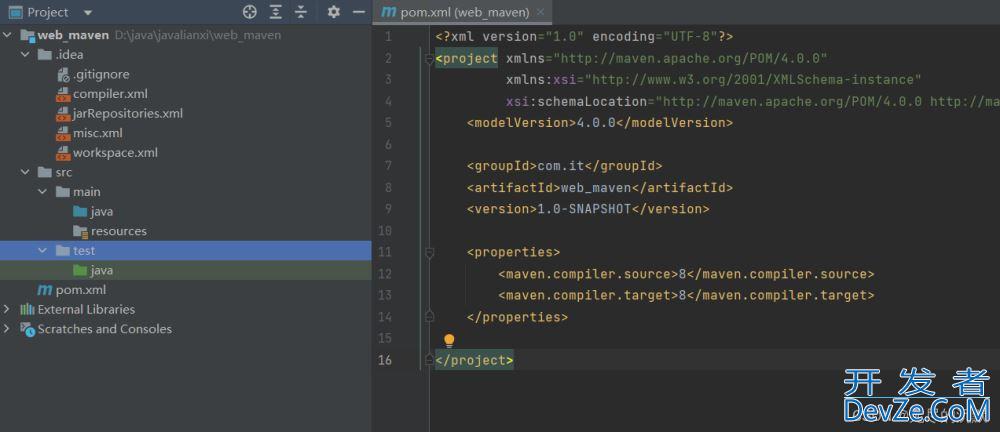Select compiler.xml in project tree
This screenshot has height=432, width=1000.
tap(110, 94)
